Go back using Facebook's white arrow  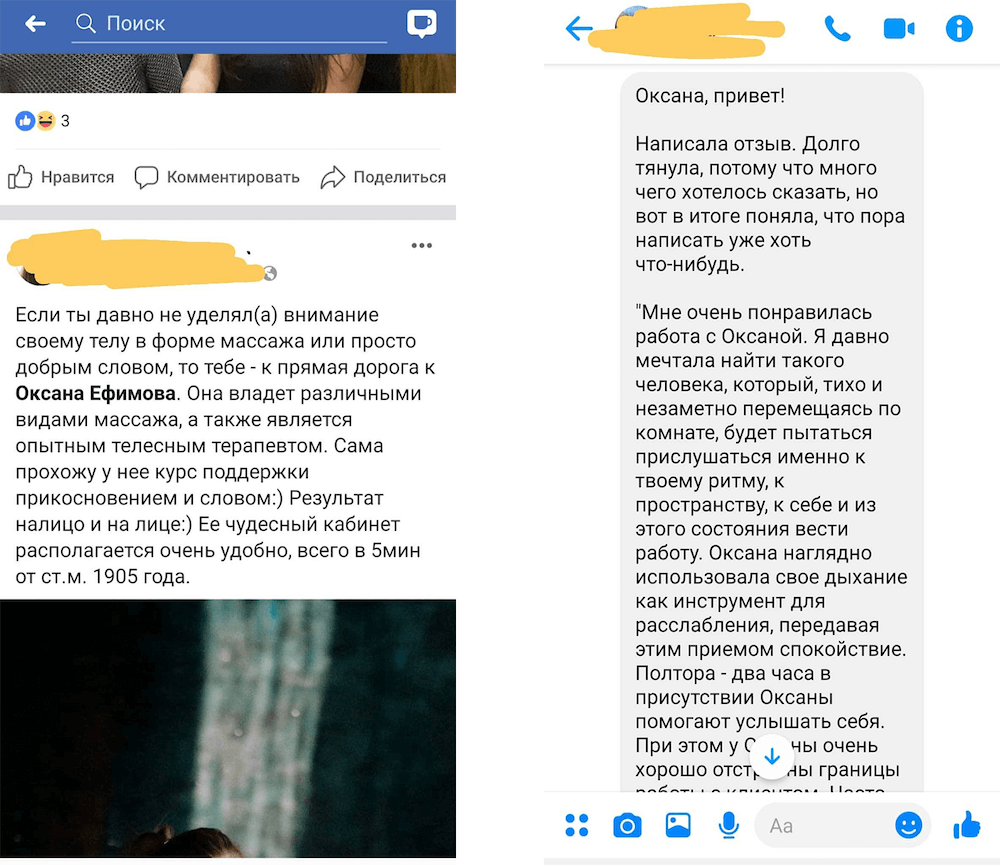coord(35,24)
